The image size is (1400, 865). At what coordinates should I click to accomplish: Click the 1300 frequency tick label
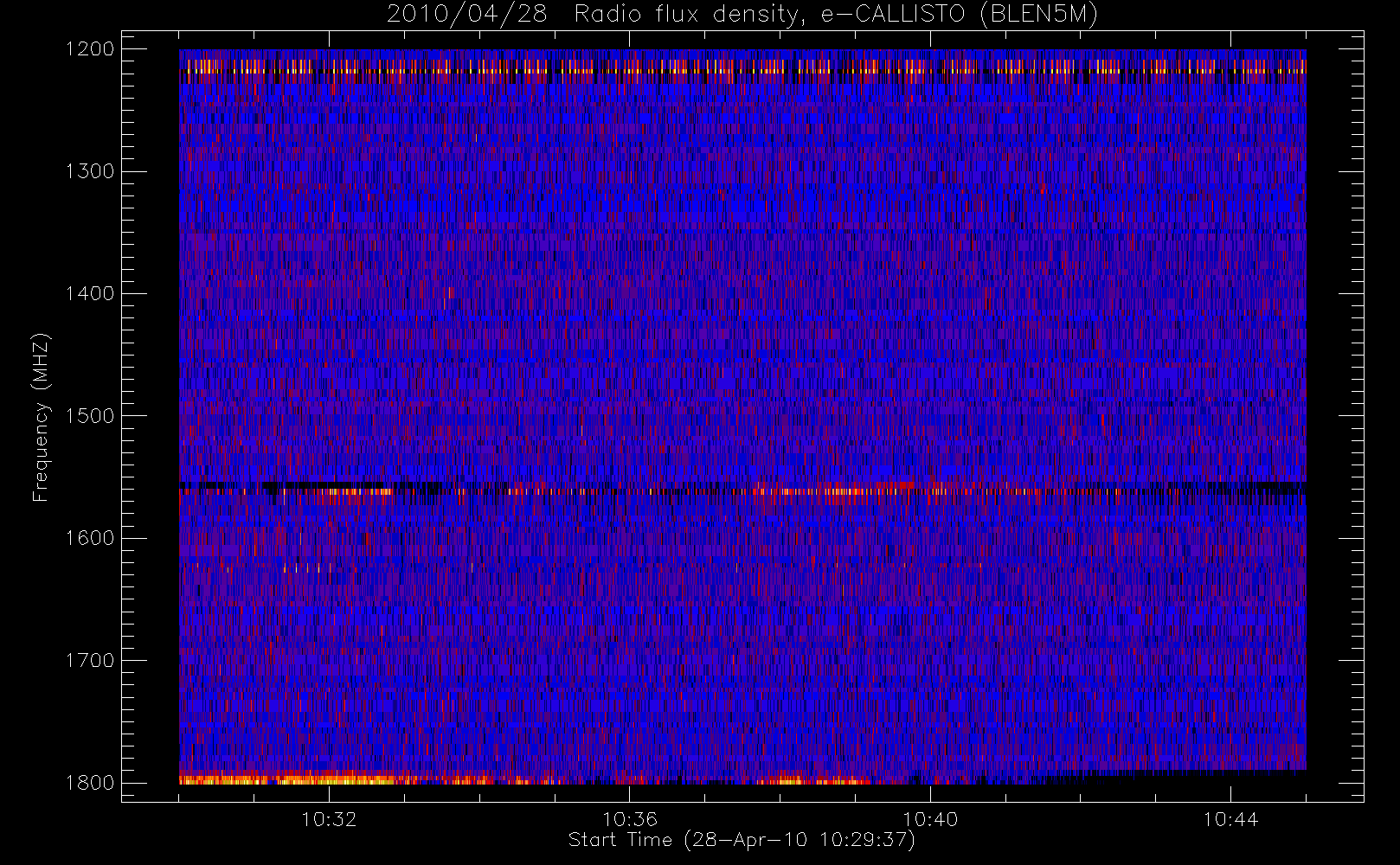tap(90, 171)
